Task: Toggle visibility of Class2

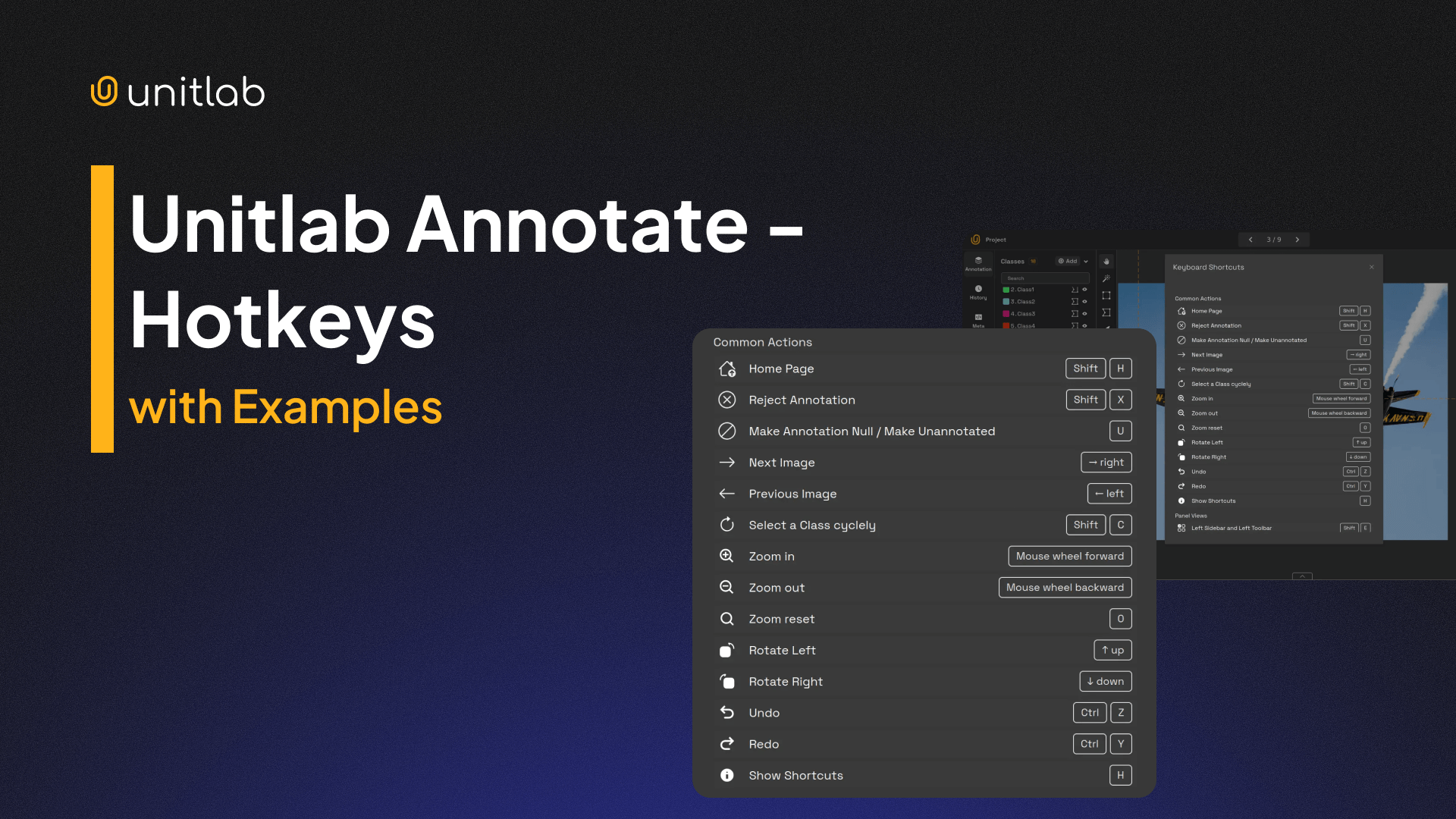Action: (x=1085, y=302)
